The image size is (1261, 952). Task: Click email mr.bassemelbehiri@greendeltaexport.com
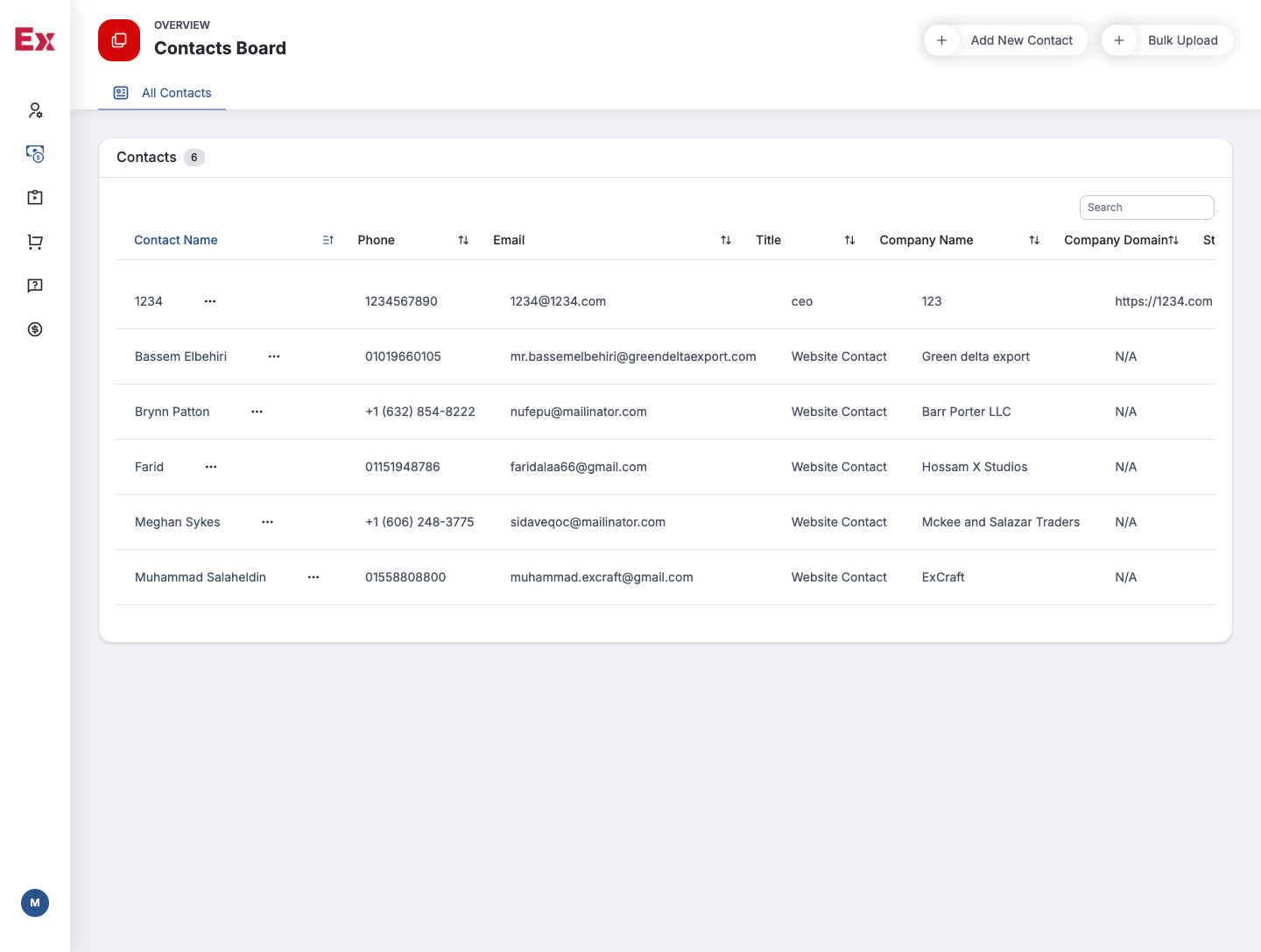pyautogui.click(x=633, y=356)
